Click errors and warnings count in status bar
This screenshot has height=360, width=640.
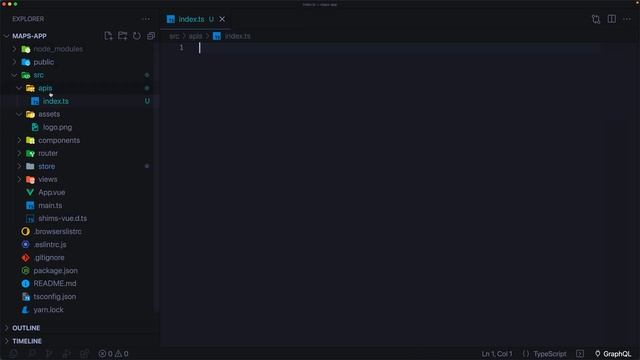113,354
